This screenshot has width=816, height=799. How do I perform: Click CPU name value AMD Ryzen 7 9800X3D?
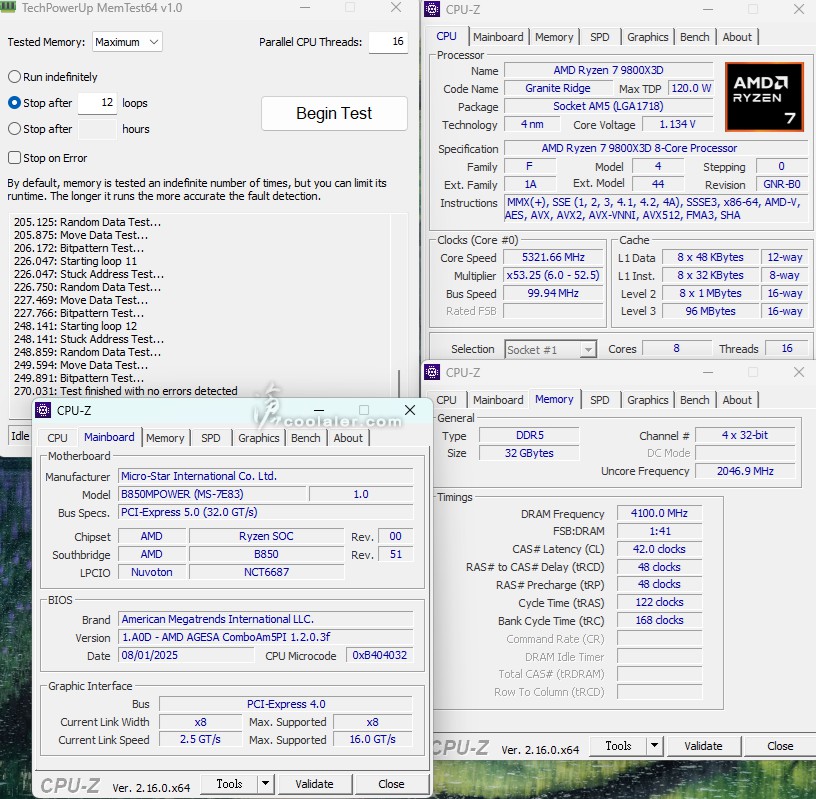(x=608, y=70)
